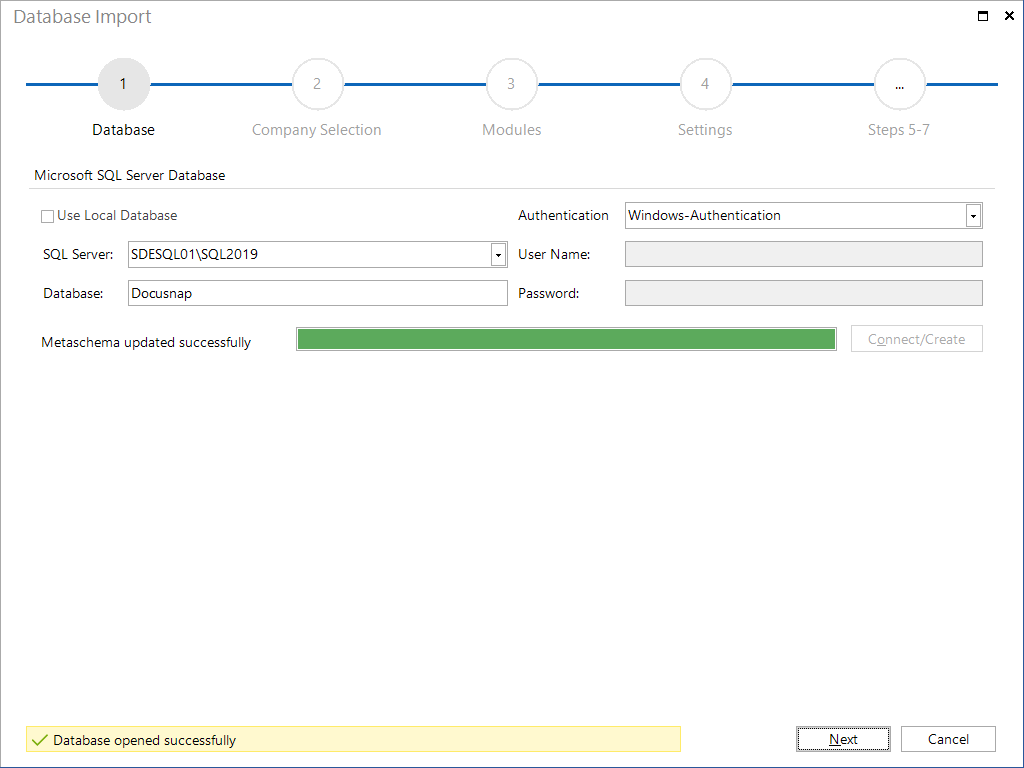Click the Connect/Create button
Screen dimensions: 1024x768
(916, 339)
